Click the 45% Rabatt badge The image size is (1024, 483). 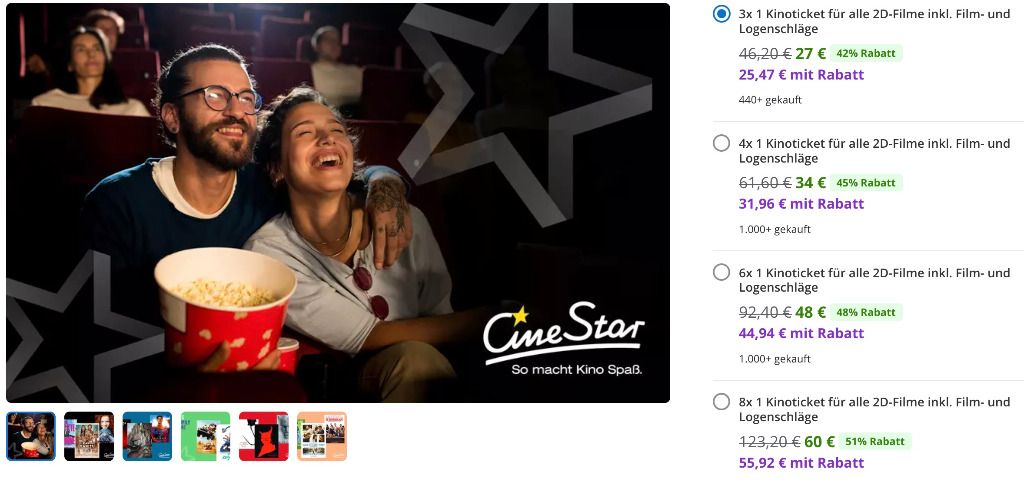point(866,183)
